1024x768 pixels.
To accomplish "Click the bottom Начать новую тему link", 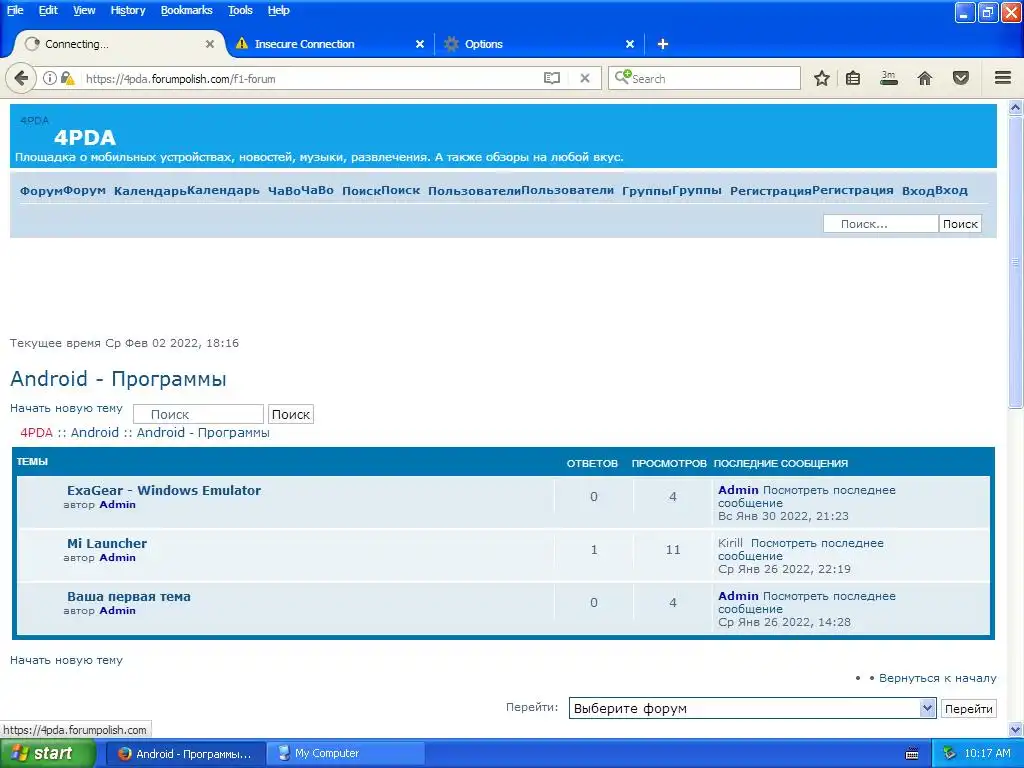I will [66, 660].
